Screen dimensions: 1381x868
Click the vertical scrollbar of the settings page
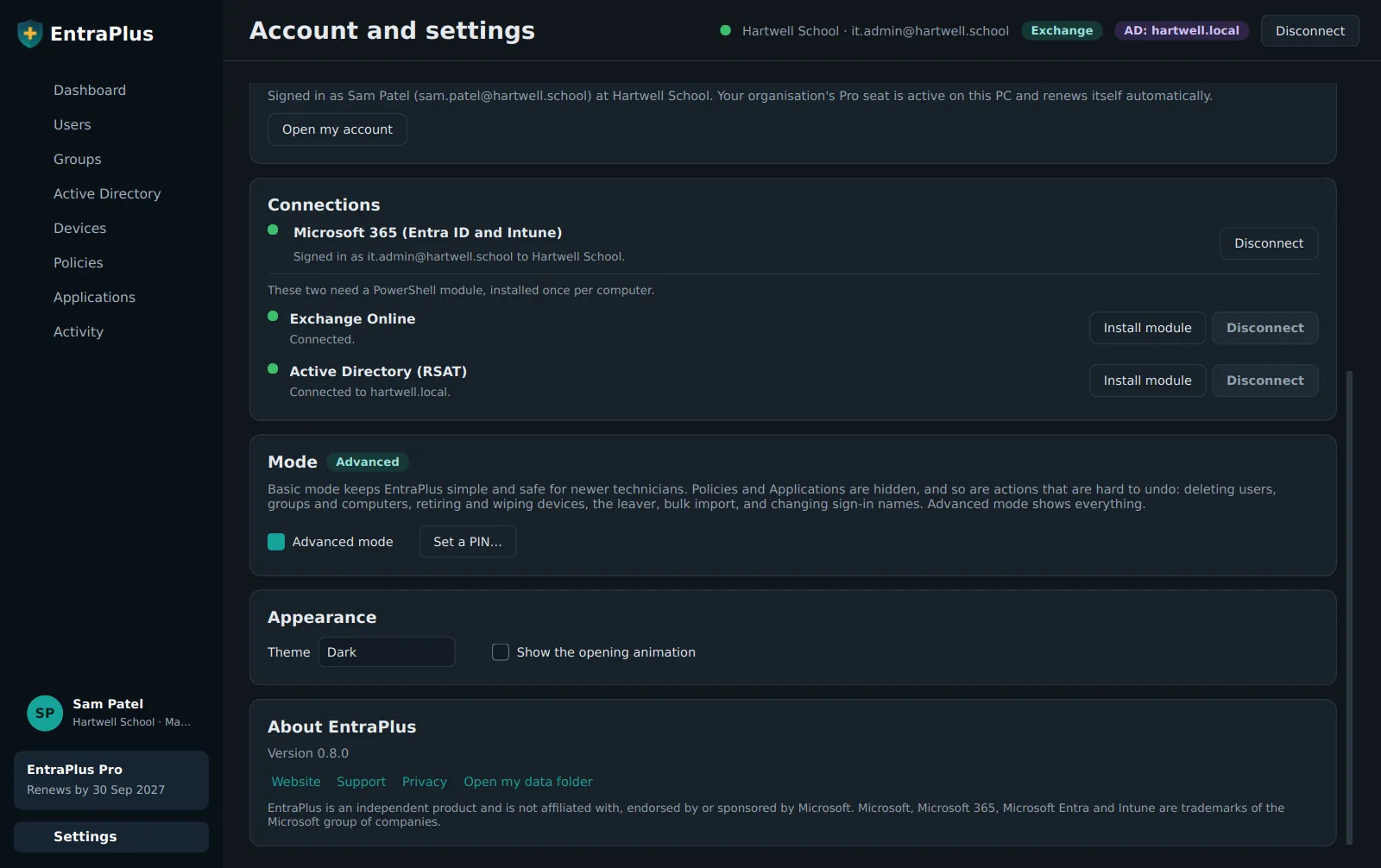(1350, 607)
